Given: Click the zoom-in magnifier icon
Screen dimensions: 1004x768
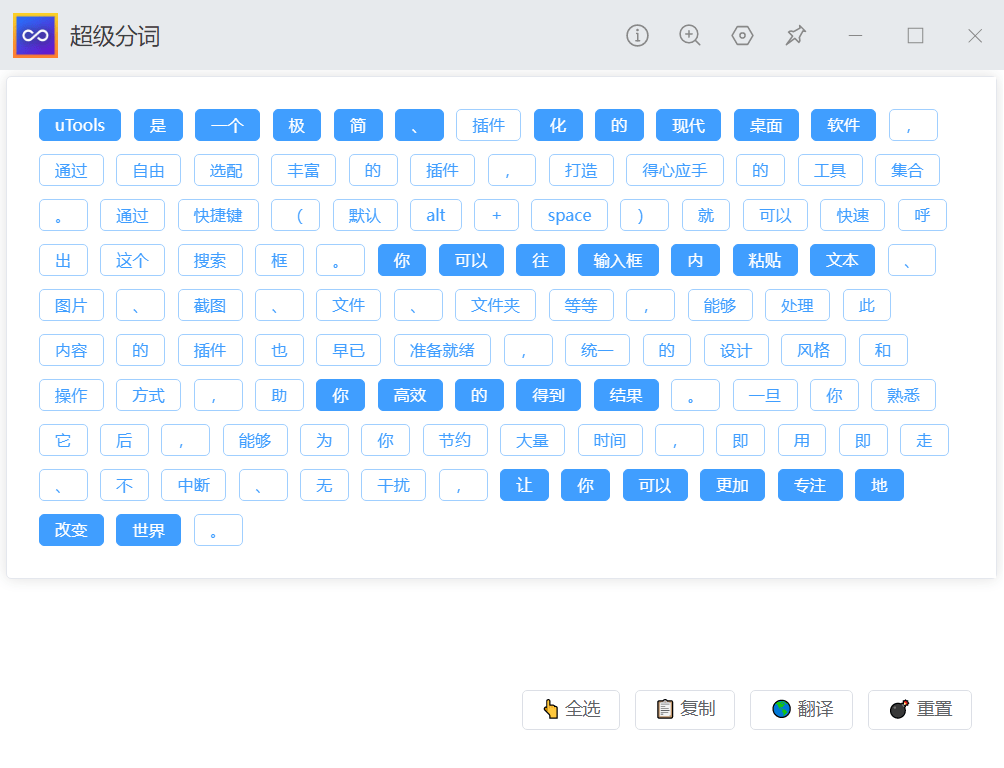Looking at the screenshot, I should (690, 36).
